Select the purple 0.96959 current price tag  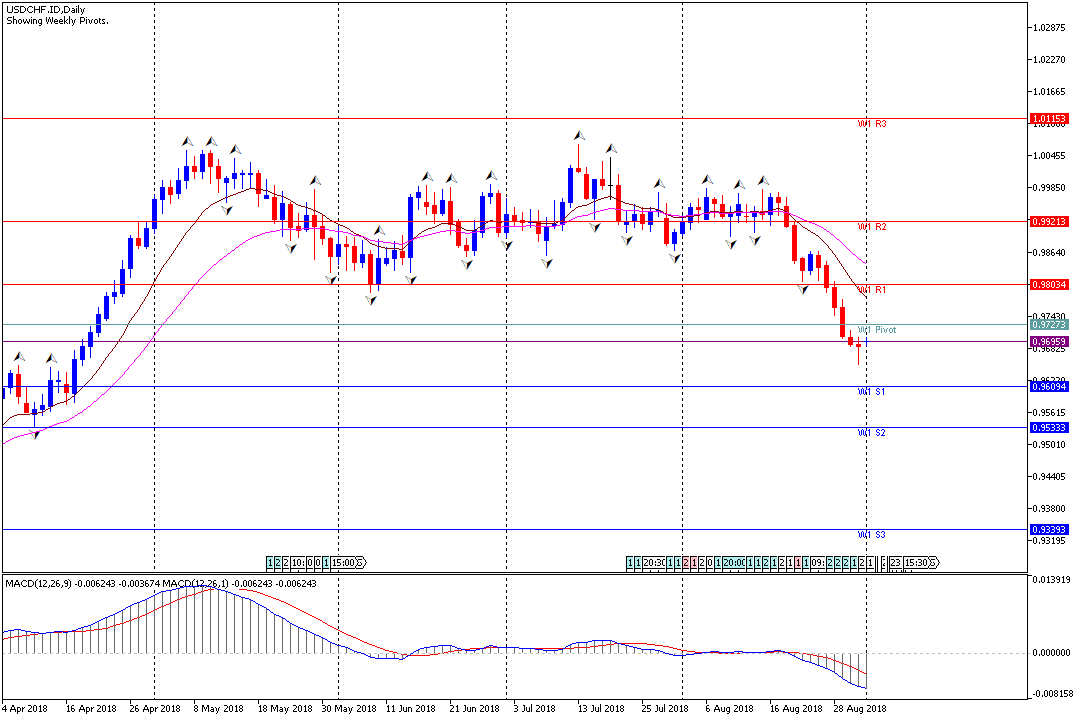coord(1049,342)
